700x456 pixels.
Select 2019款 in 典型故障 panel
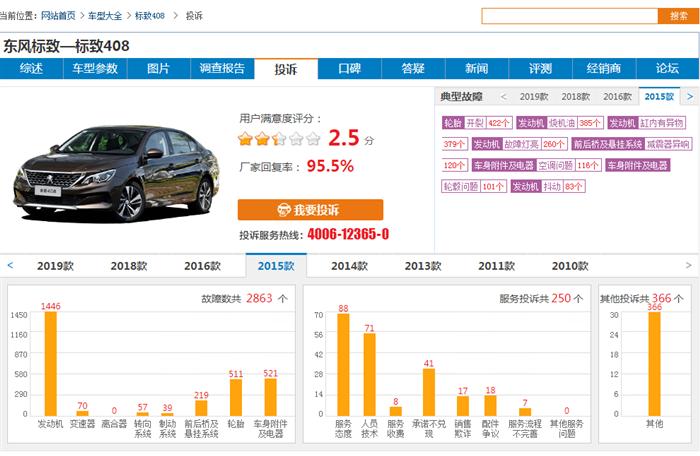[534, 96]
